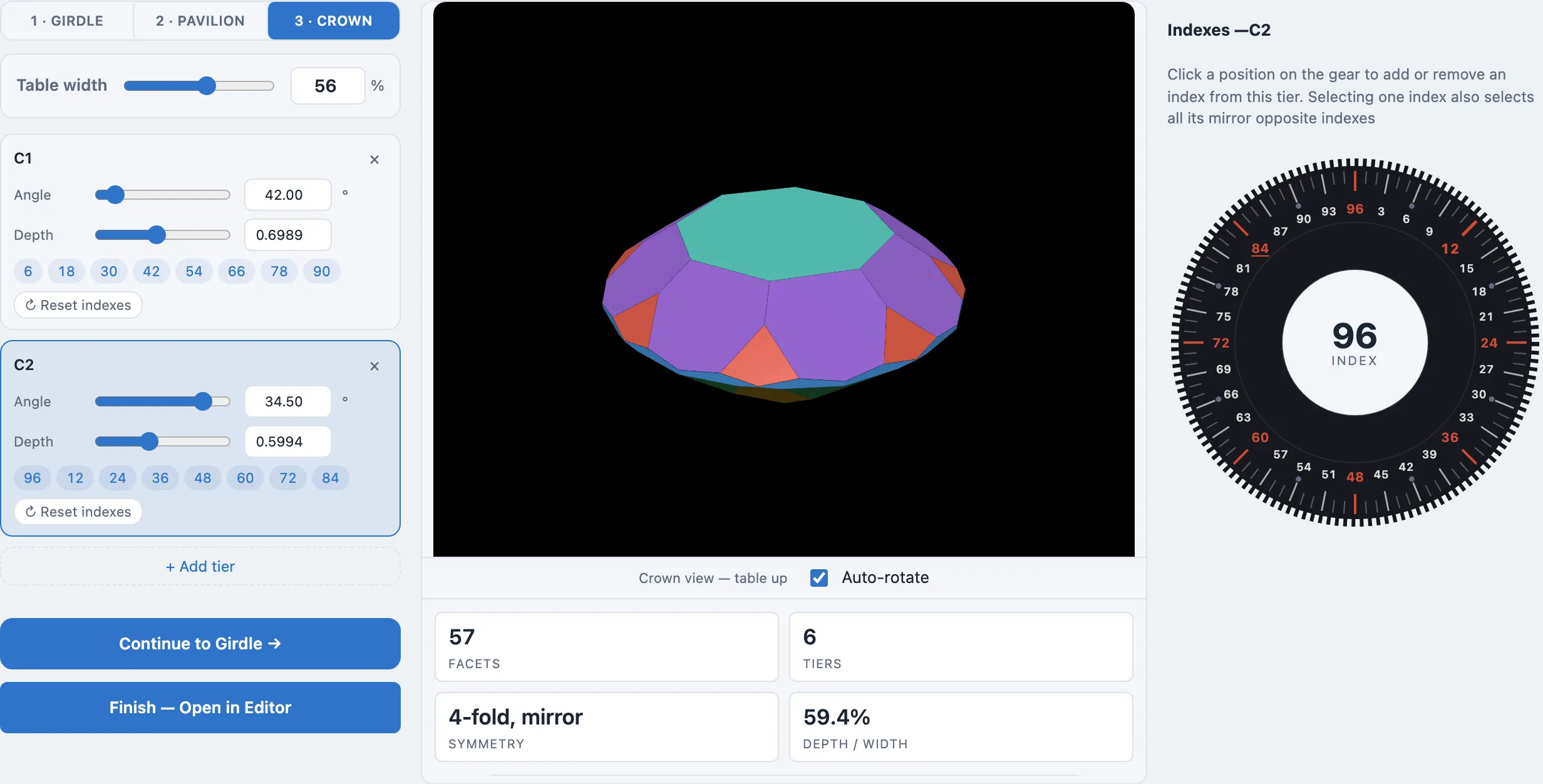1543x784 pixels.
Task: Click Reset indexes in the C2 tier
Action: pyautogui.click(x=78, y=512)
